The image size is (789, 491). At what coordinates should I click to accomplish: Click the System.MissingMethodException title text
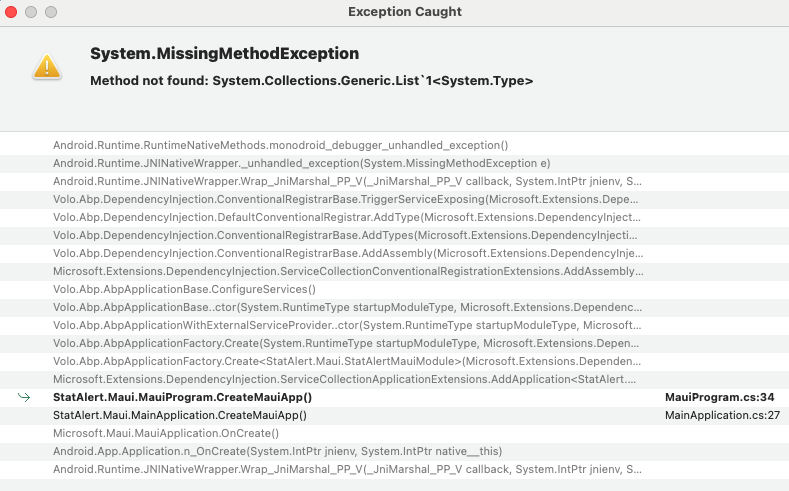click(x=224, y=54)
